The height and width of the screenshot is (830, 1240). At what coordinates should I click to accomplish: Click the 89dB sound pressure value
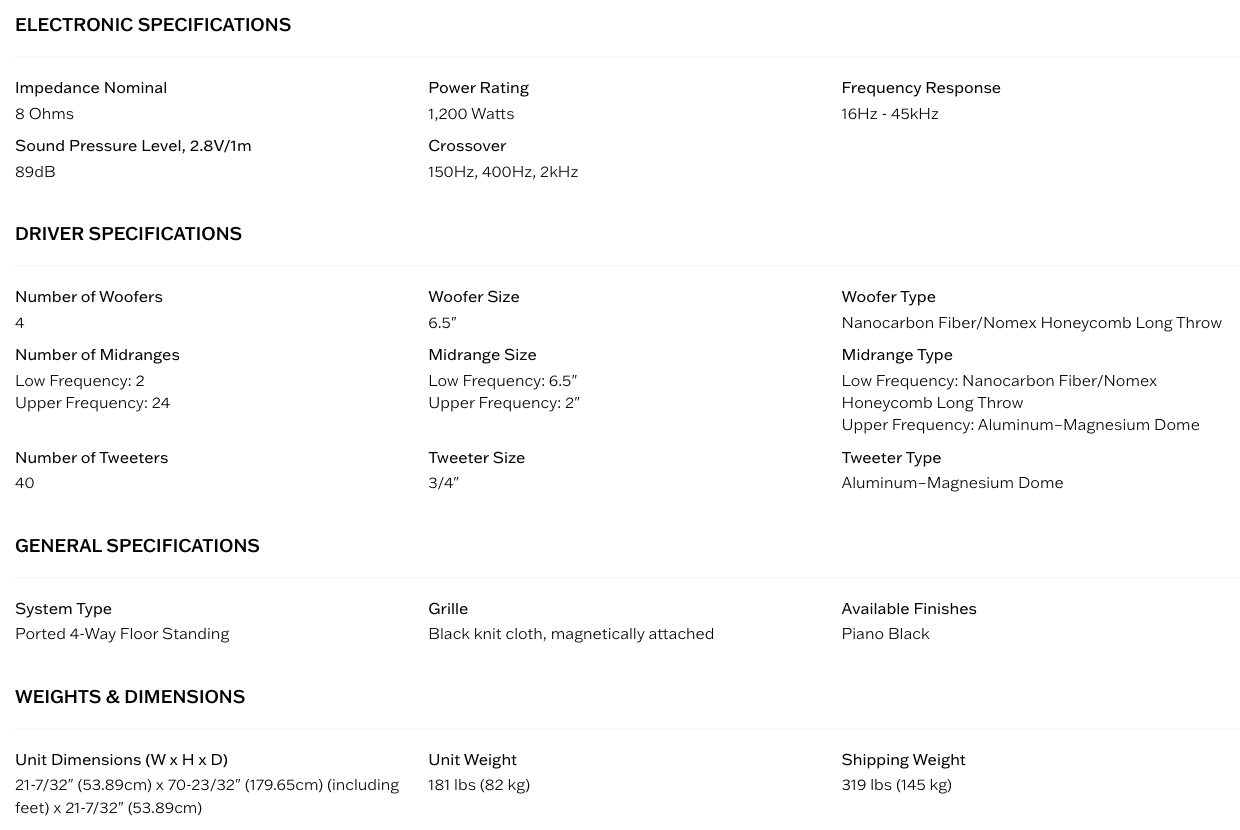coord(35,171)
